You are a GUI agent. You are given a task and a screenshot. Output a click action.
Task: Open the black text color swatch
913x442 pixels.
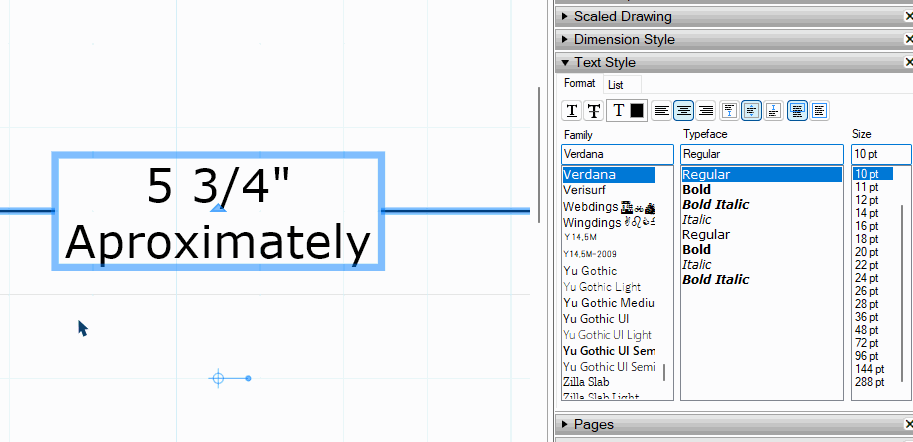click(x=637, y=111)
